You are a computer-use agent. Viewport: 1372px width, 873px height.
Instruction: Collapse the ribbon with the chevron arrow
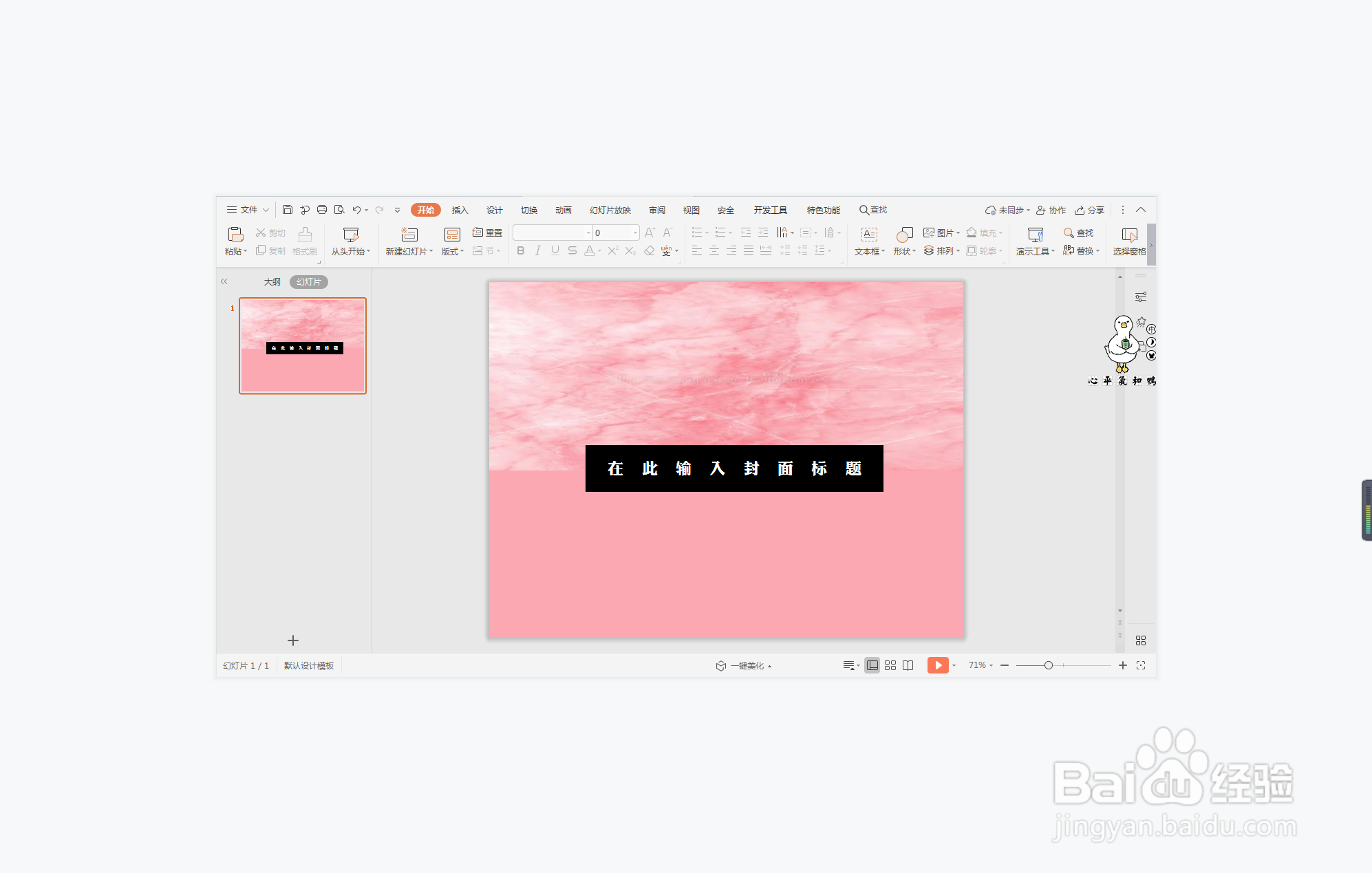[x=1141, y=210]
